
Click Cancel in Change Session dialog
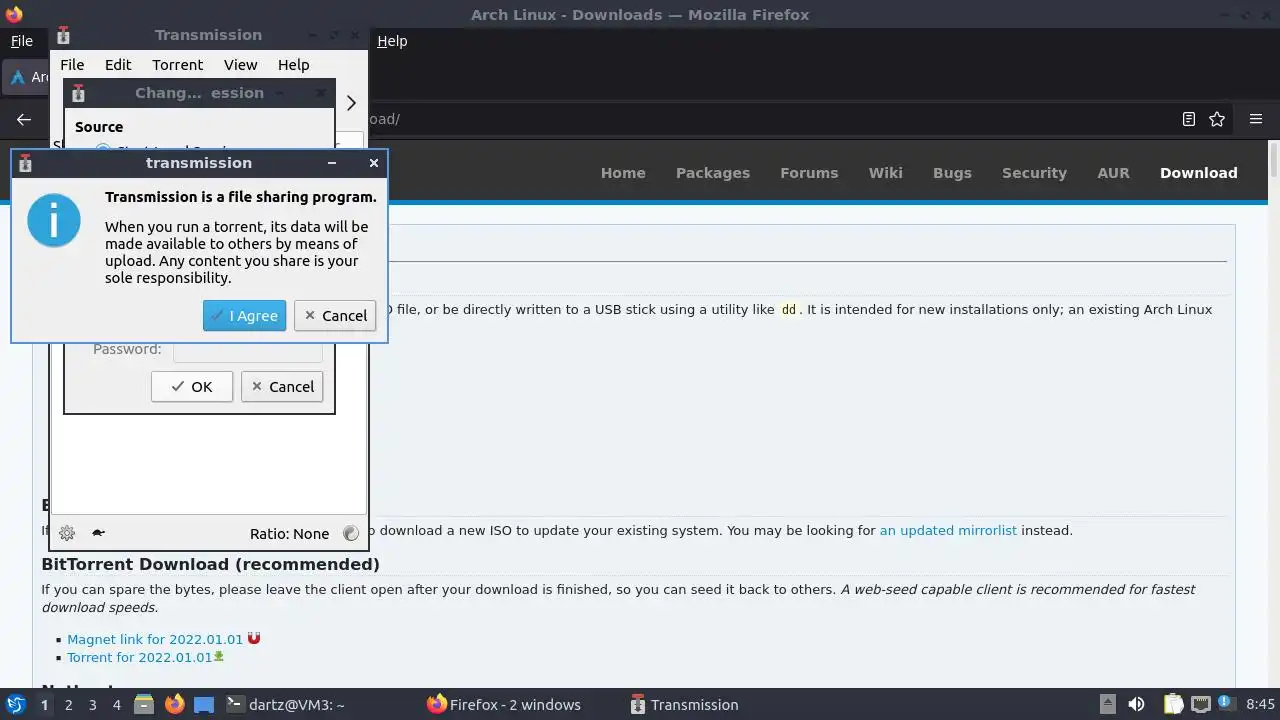pyautogui.click(x=282, y=387)
